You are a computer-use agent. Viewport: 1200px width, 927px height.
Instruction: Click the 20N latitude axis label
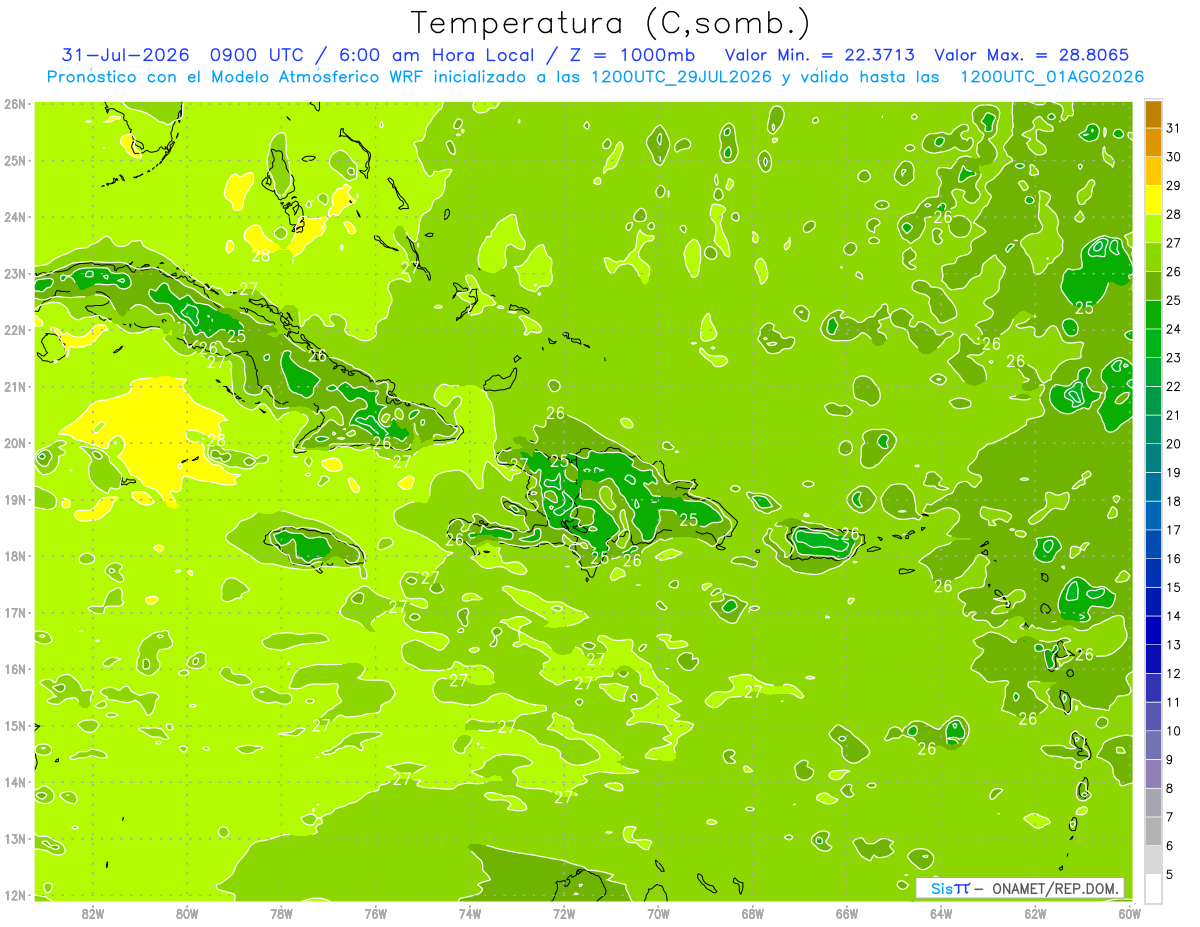pos(15,443)
